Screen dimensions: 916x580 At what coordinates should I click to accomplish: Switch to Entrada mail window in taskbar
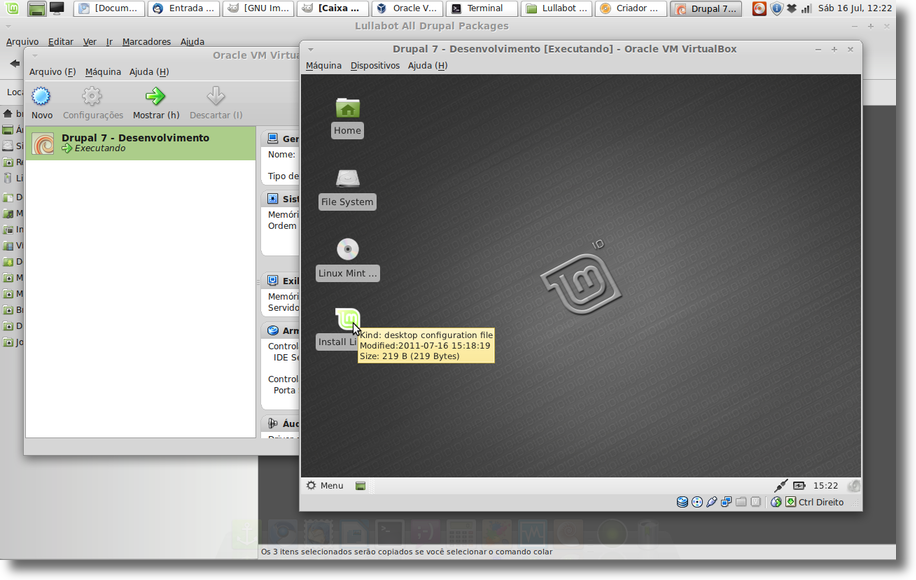(184, 8)
